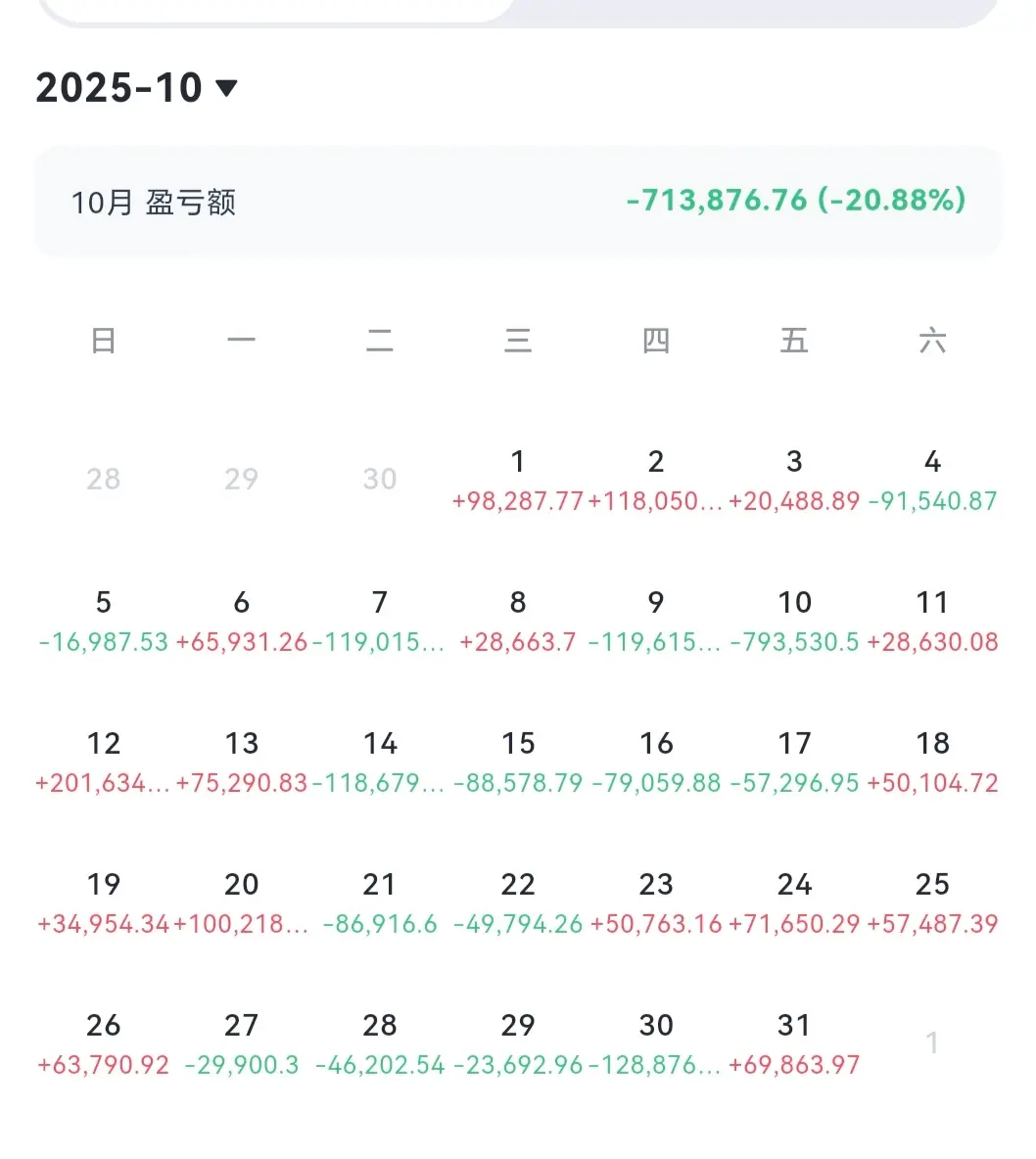This screenshot has width=1036, height=1159.
Task: Tap the -713,876.76 (-20.88%) monthly total
Action: [x=796, y=201]
